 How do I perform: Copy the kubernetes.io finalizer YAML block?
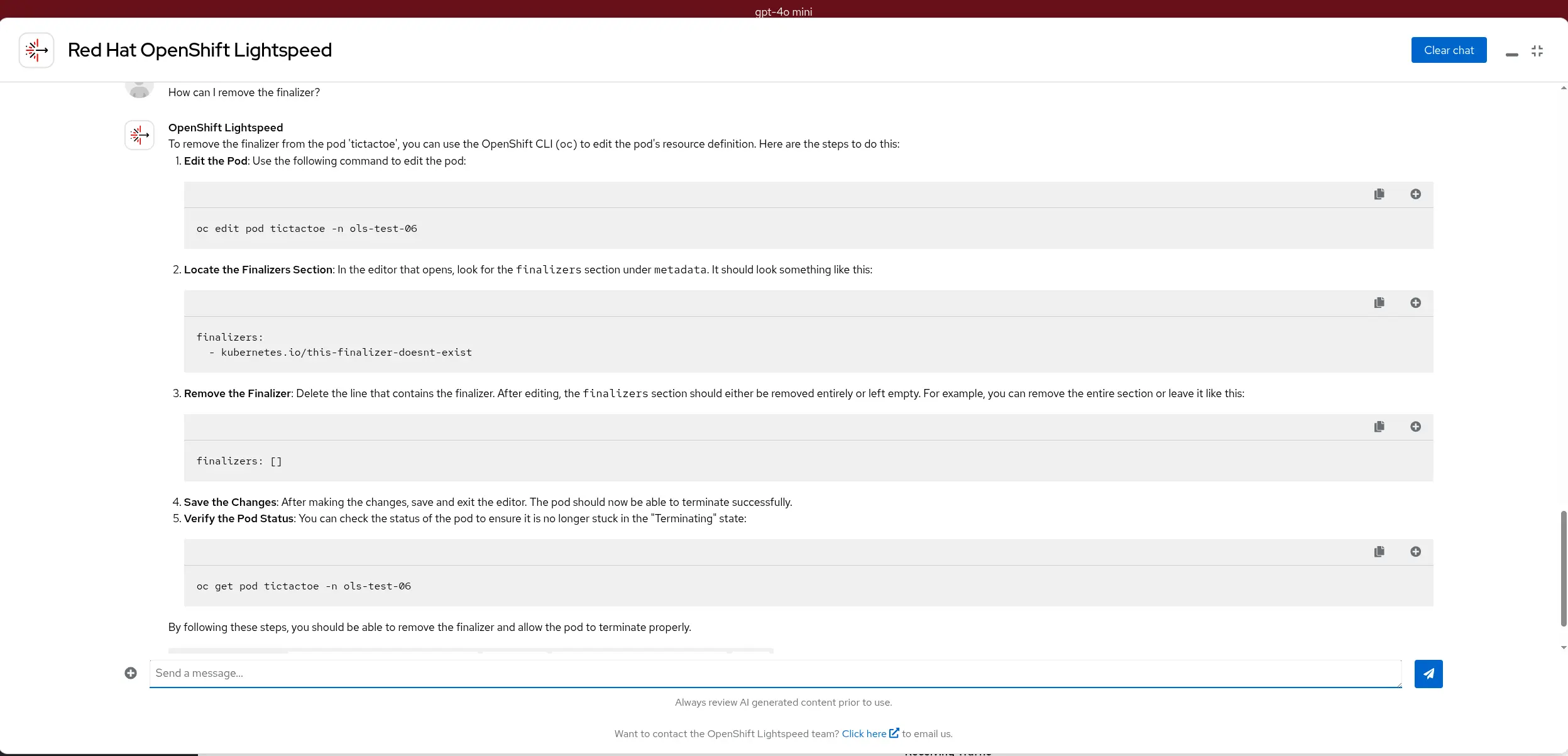pos(1379,303)
